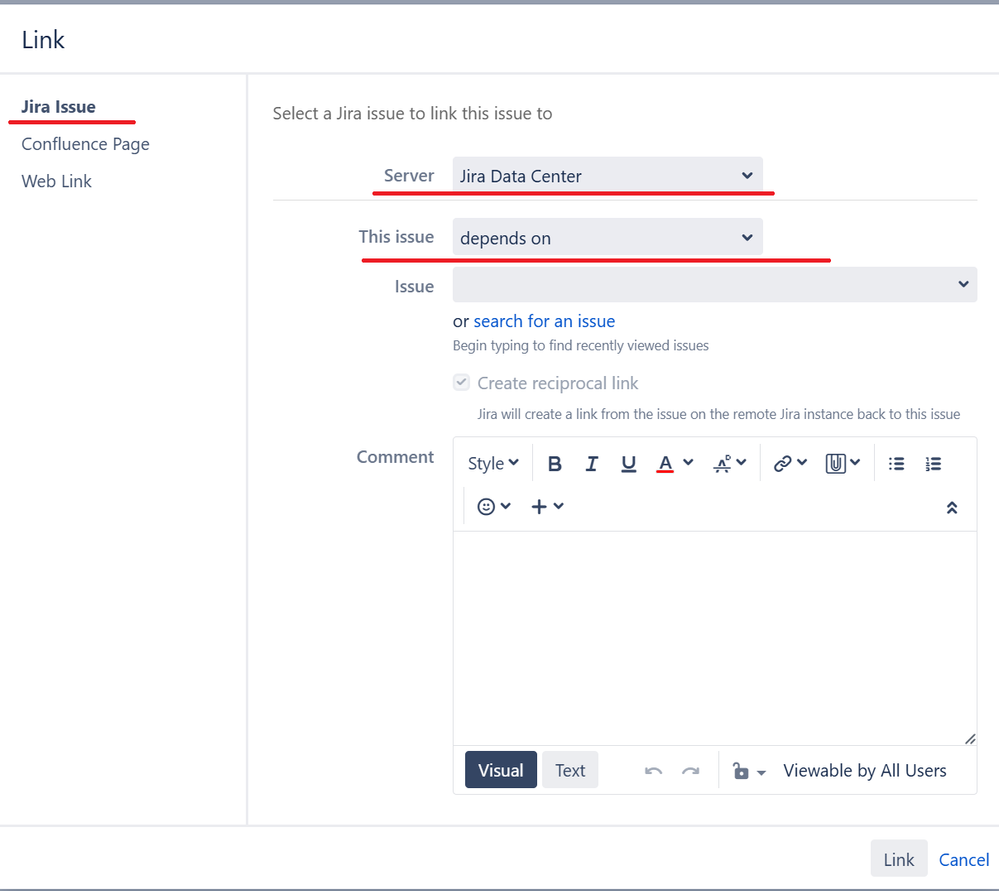This screenshot has height=891, width=999.
Task: Open the text color dropdown arrow
Action: click(x=688, y=462)
